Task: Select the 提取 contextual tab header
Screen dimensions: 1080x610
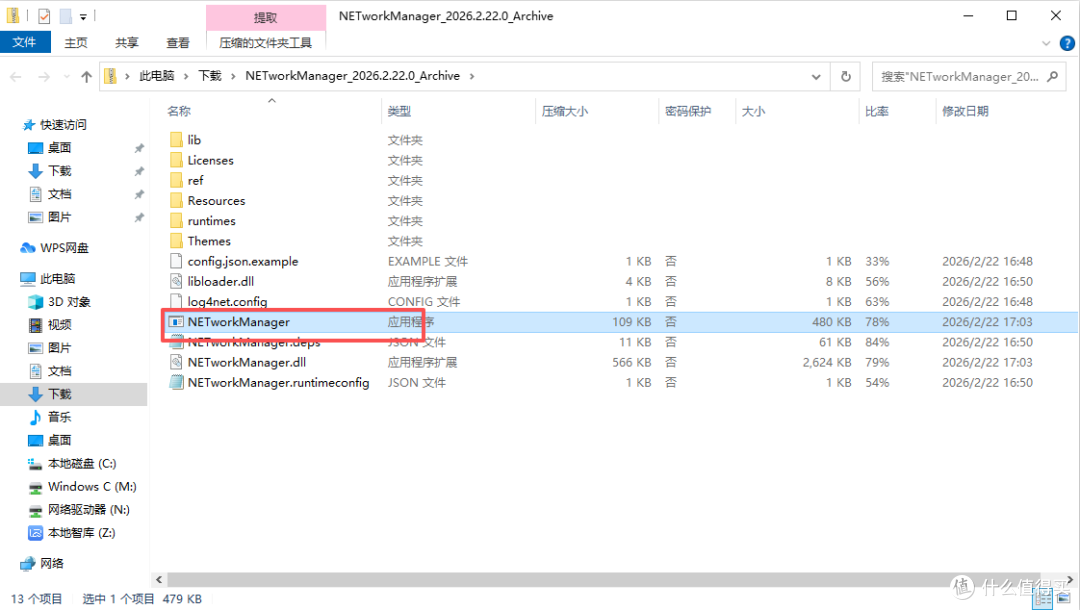Action: click(x=265, y=17)
